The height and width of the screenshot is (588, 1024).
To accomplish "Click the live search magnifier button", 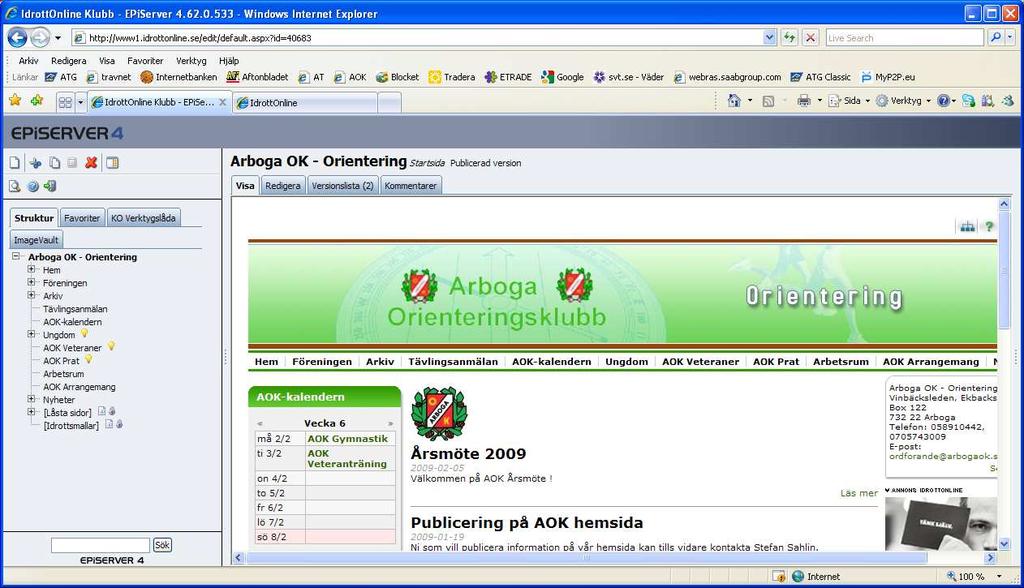I will click(995, 37).
